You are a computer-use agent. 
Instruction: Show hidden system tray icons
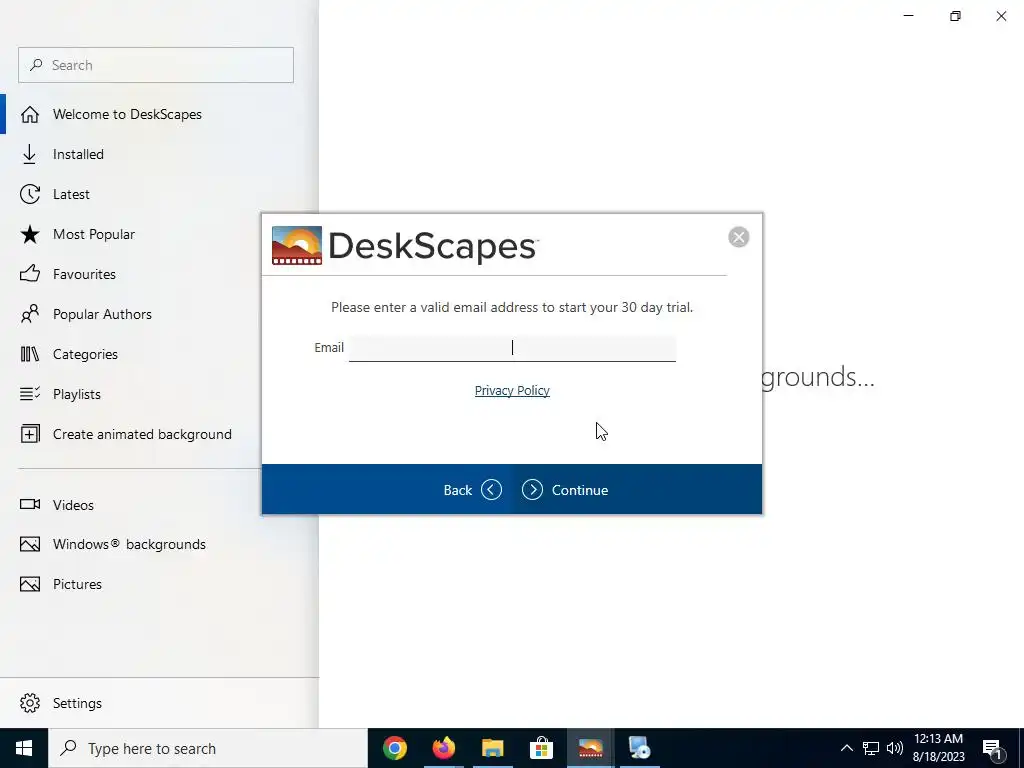(x=846, y=748)
